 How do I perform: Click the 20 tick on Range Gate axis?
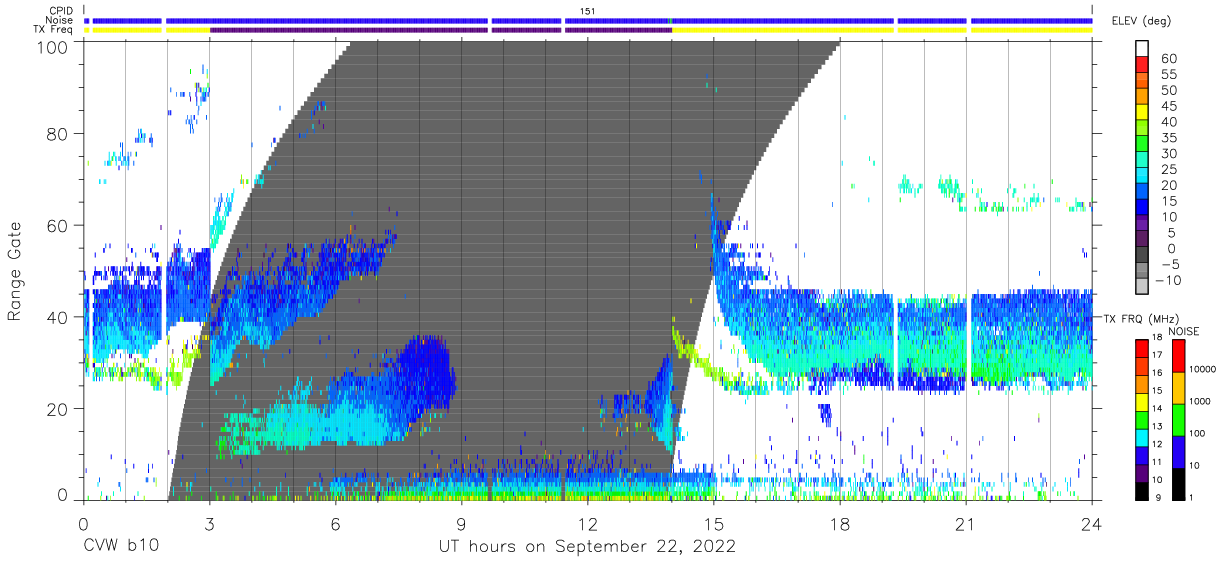point(58,409)
